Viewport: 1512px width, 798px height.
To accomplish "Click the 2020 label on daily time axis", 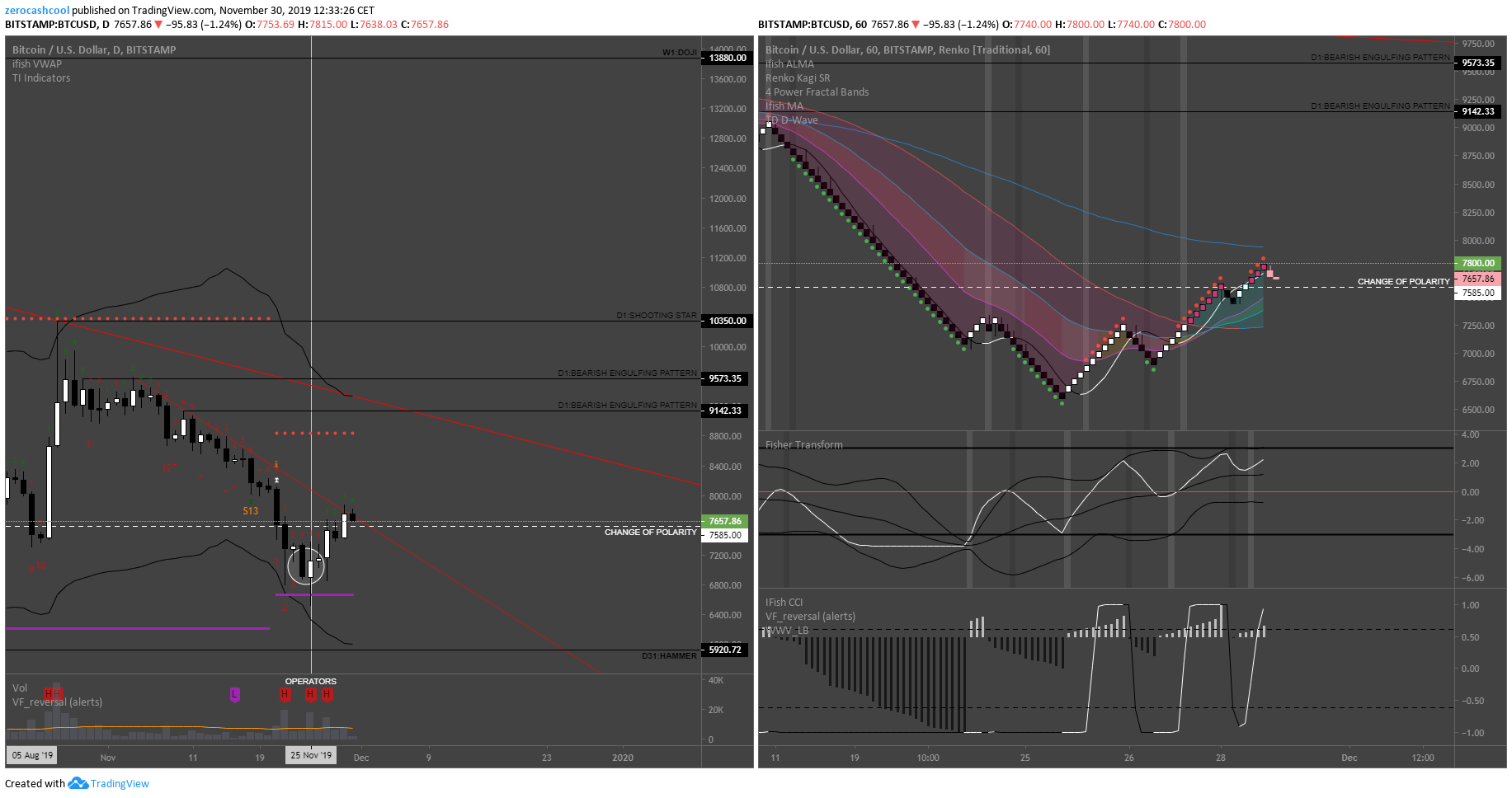I will point(623,758).
